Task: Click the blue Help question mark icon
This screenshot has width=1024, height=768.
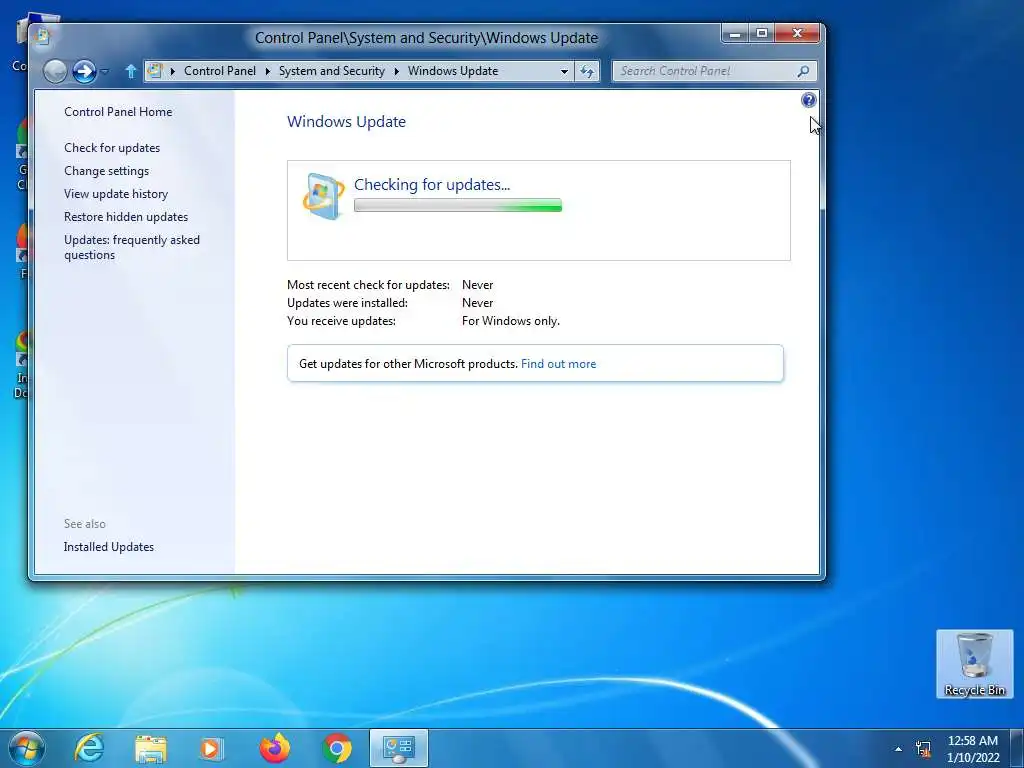Action: coord(808,100)
